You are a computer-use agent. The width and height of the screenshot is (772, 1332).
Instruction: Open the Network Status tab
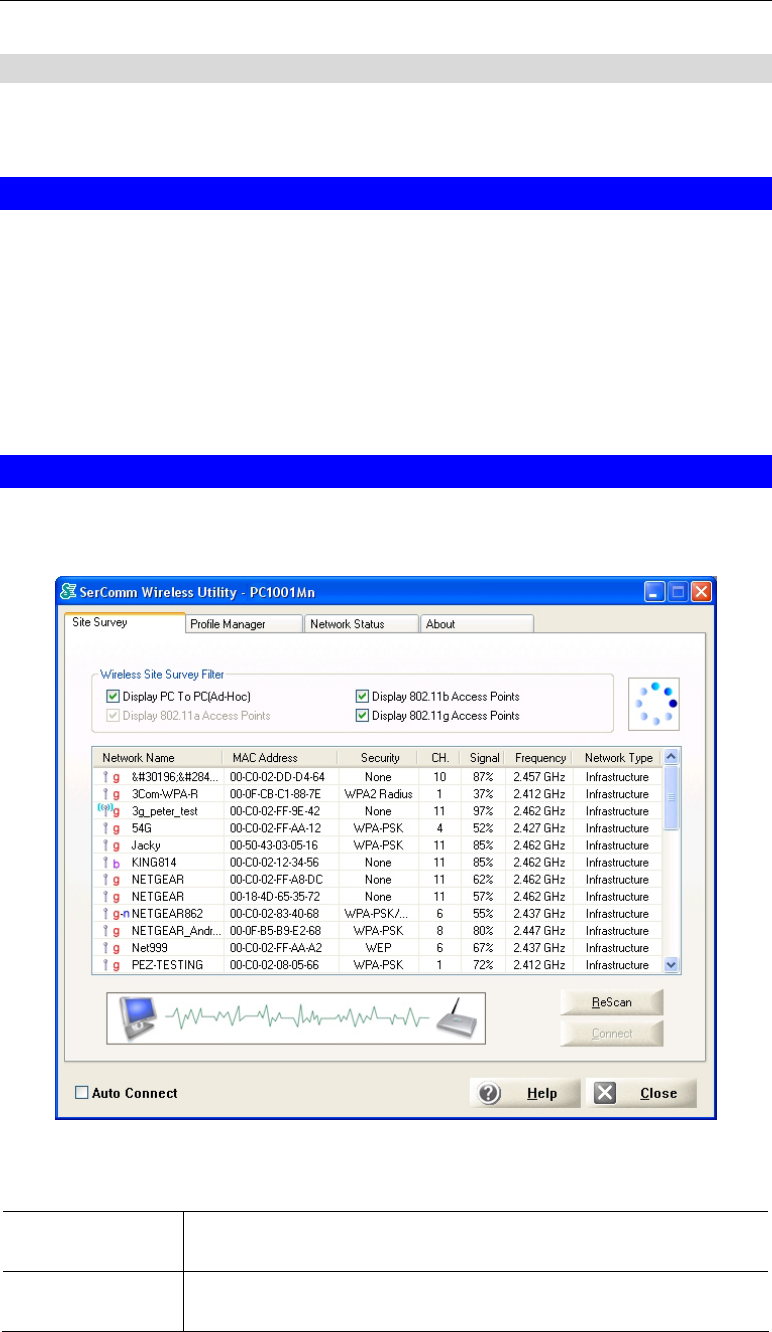pyautogui.click(x=360, y=624)
